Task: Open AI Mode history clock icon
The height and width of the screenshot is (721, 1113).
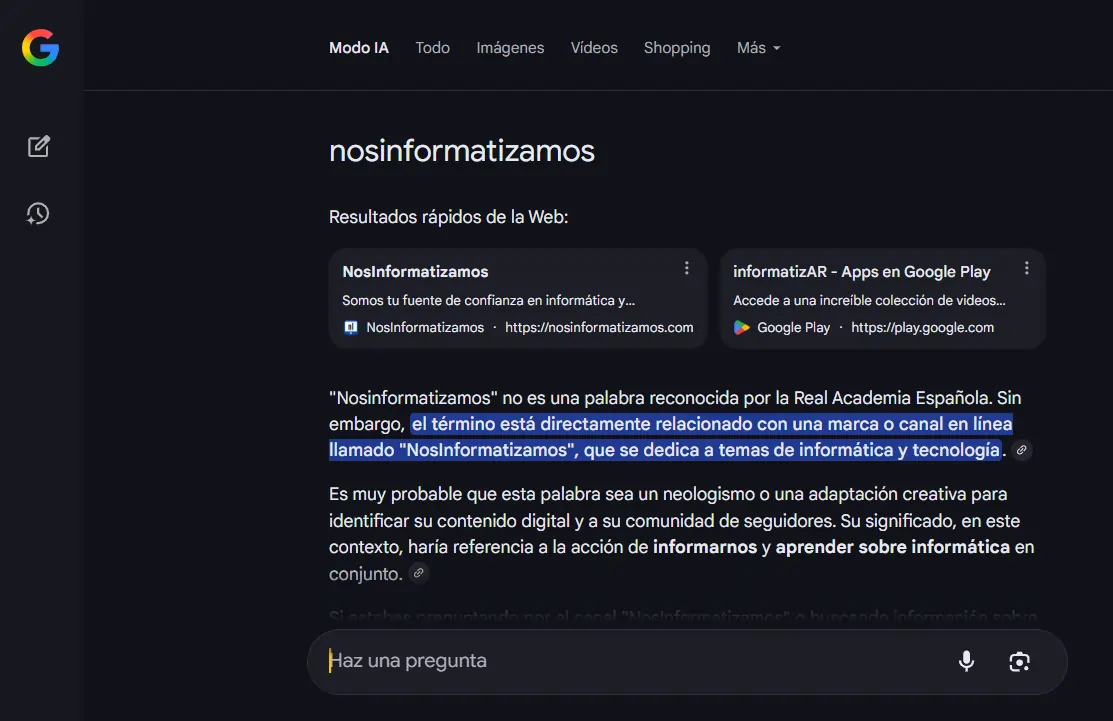Action: [x=38, y=214]
